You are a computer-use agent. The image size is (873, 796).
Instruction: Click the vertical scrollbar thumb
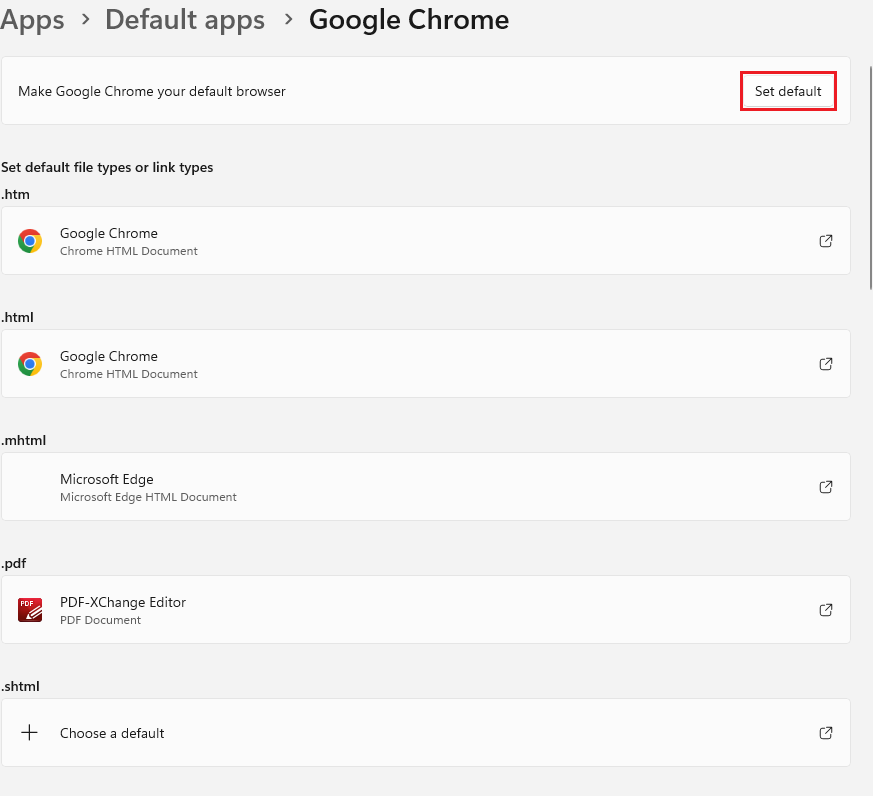[x=871, y=178]
